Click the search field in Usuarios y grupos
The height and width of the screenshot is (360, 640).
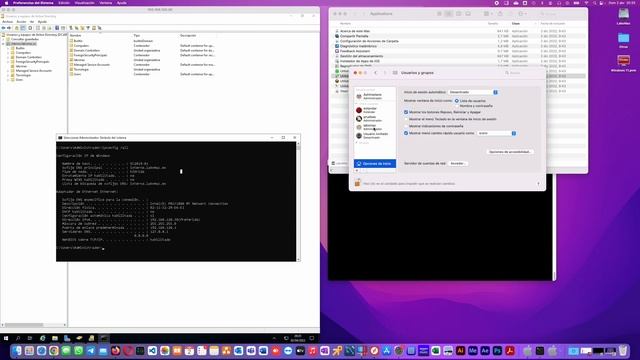[x=523, y=73]
